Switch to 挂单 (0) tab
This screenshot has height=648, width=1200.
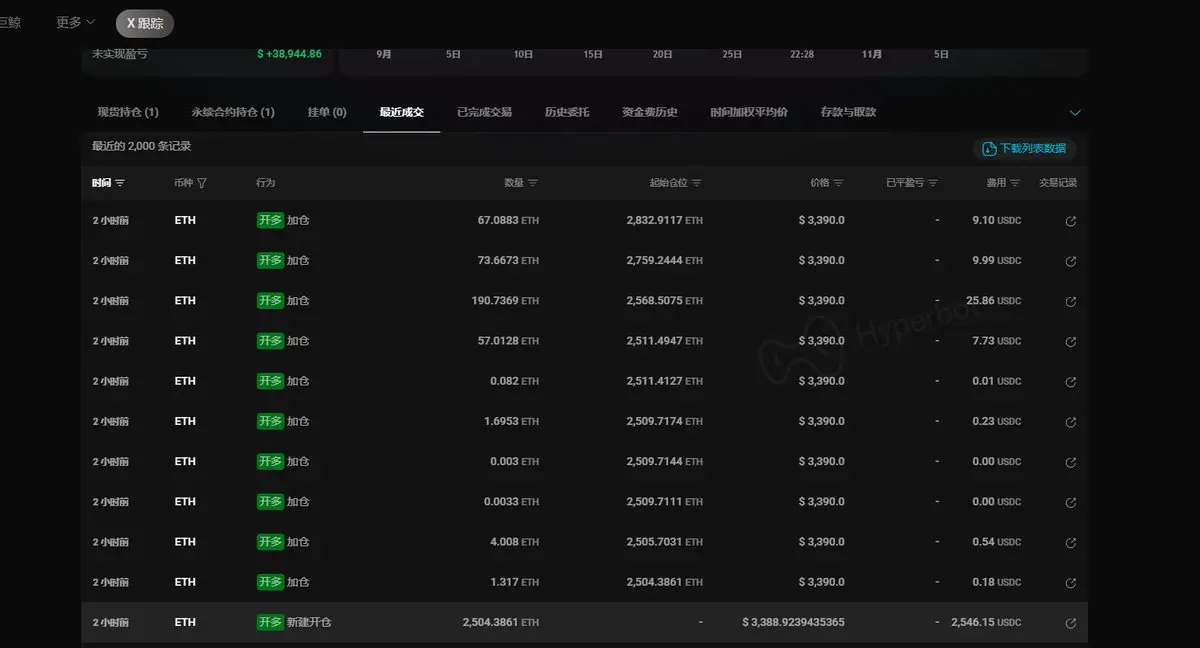pos(327,112)
